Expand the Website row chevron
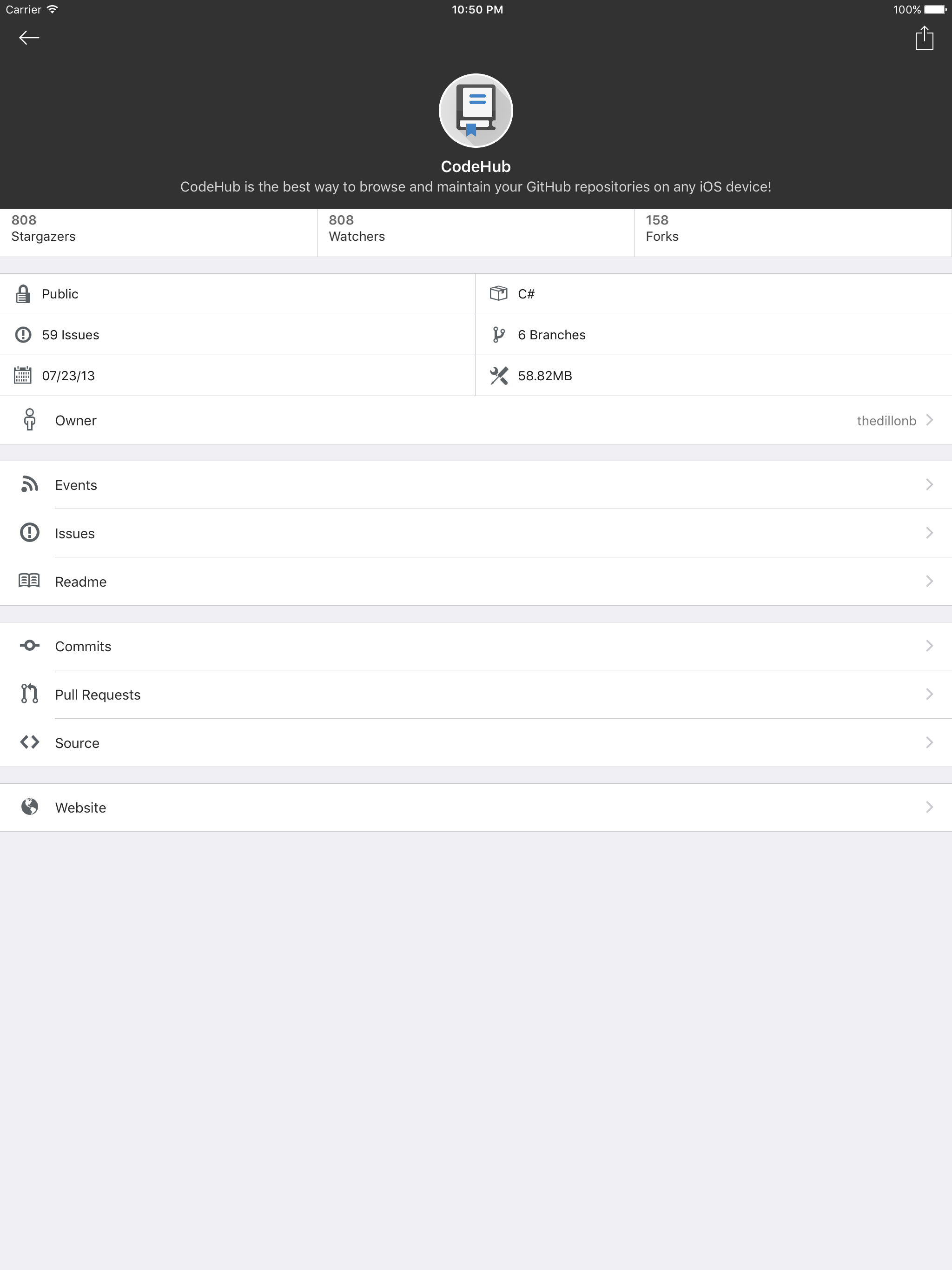Image resolution: width=952 pixels, height=1270 pixels. point(929,807)
